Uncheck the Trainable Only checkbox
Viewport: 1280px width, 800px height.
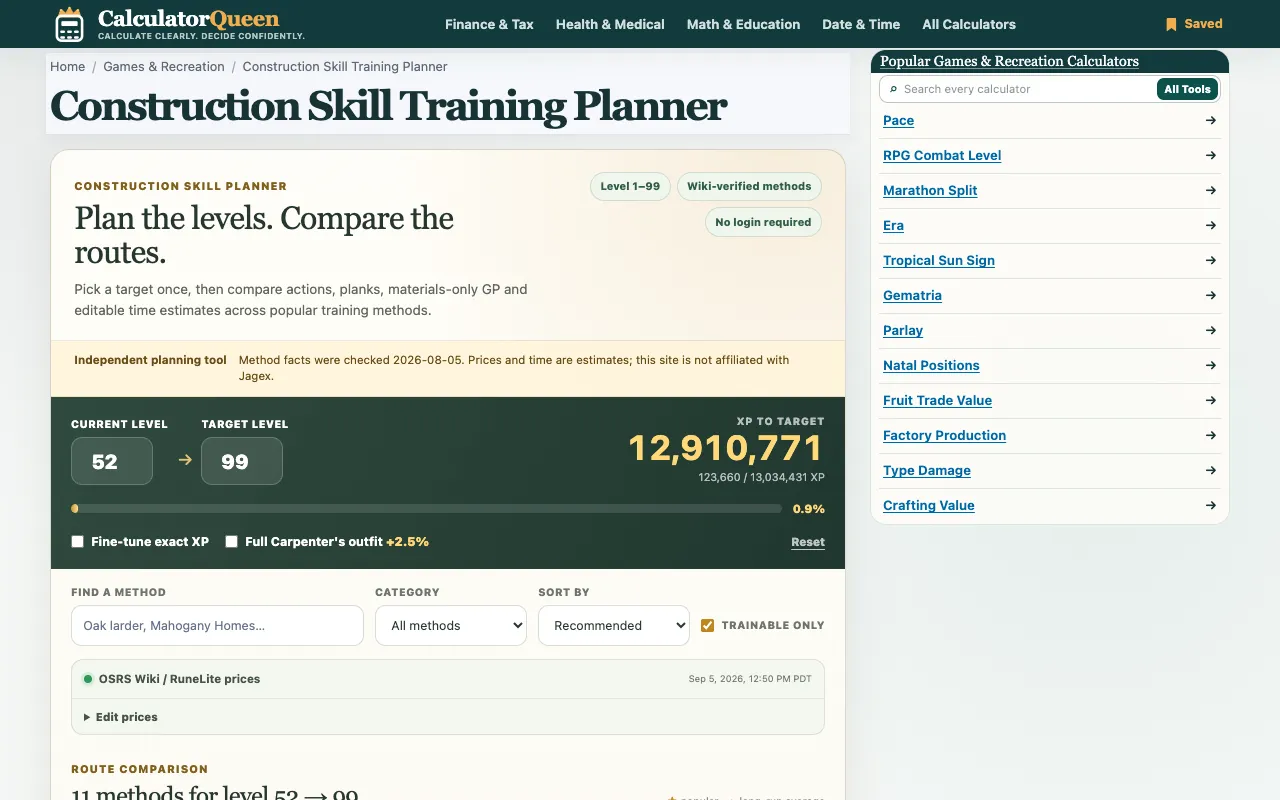point(707,625)
